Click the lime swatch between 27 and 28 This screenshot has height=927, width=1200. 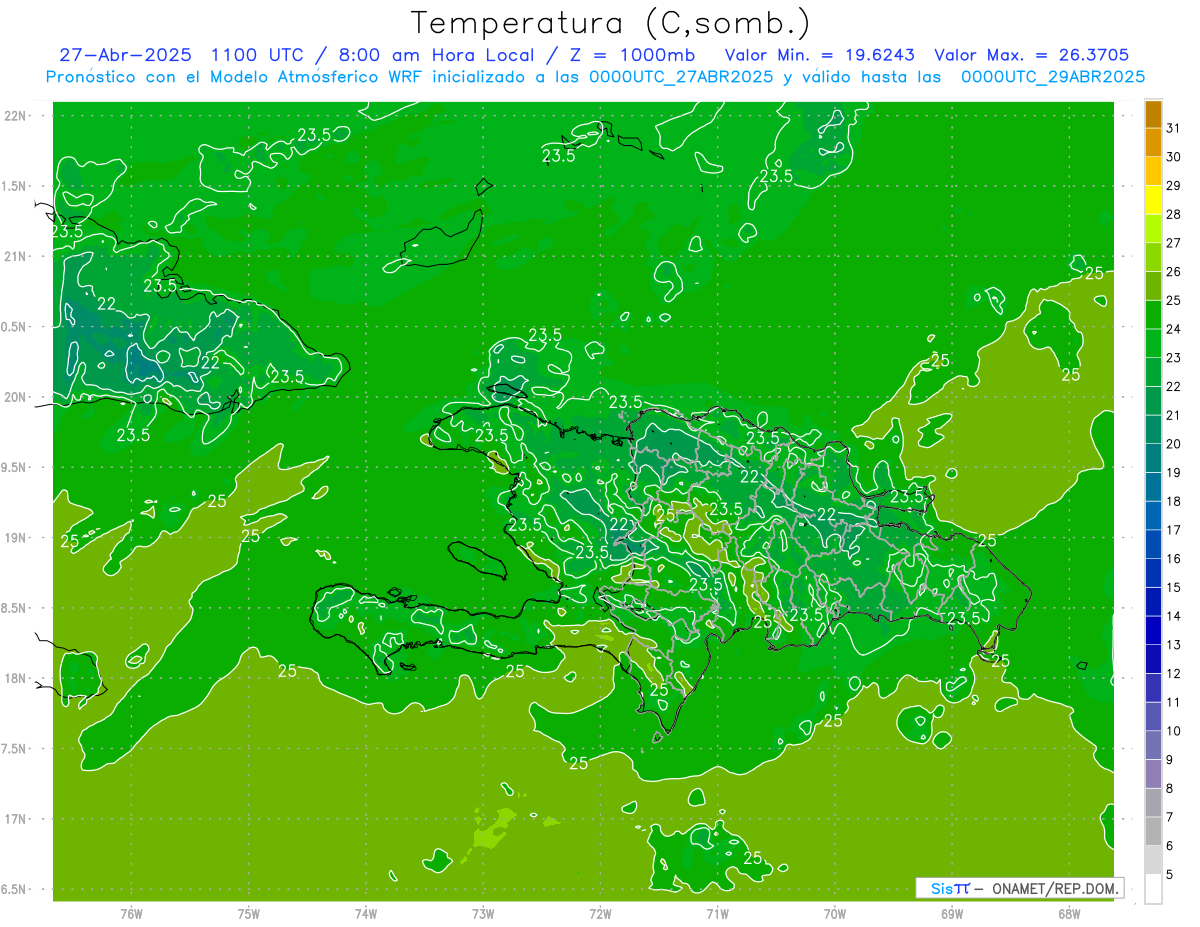pyautogui.click(x=1153, y=229)
